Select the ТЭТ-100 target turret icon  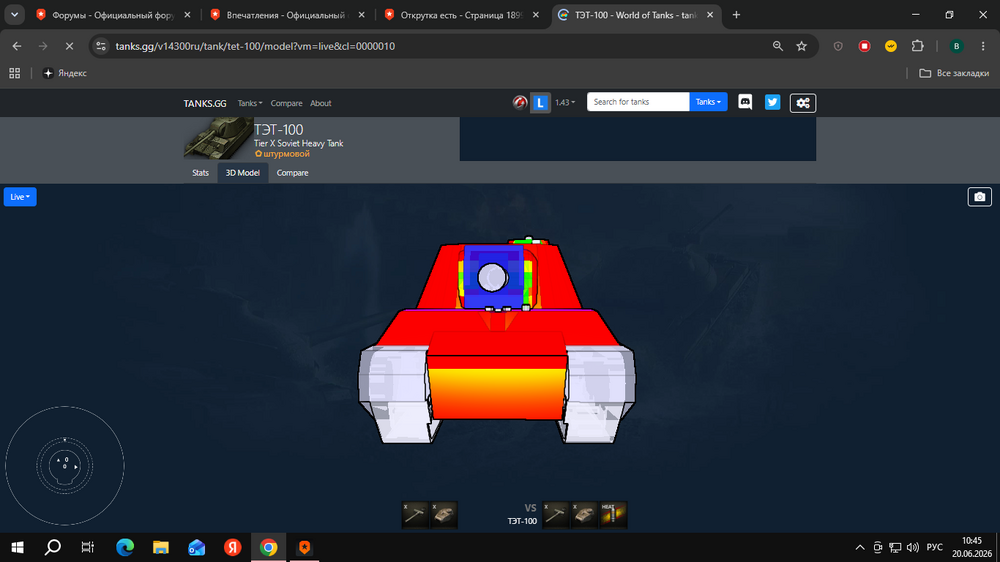pos(584,515)
